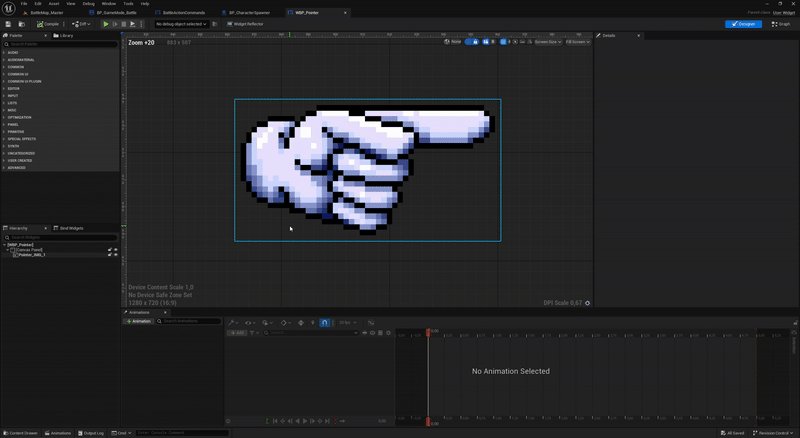Expand the PRIMITIVE palette category
This screenshot has width=800, height=438.
click(15, 132)
